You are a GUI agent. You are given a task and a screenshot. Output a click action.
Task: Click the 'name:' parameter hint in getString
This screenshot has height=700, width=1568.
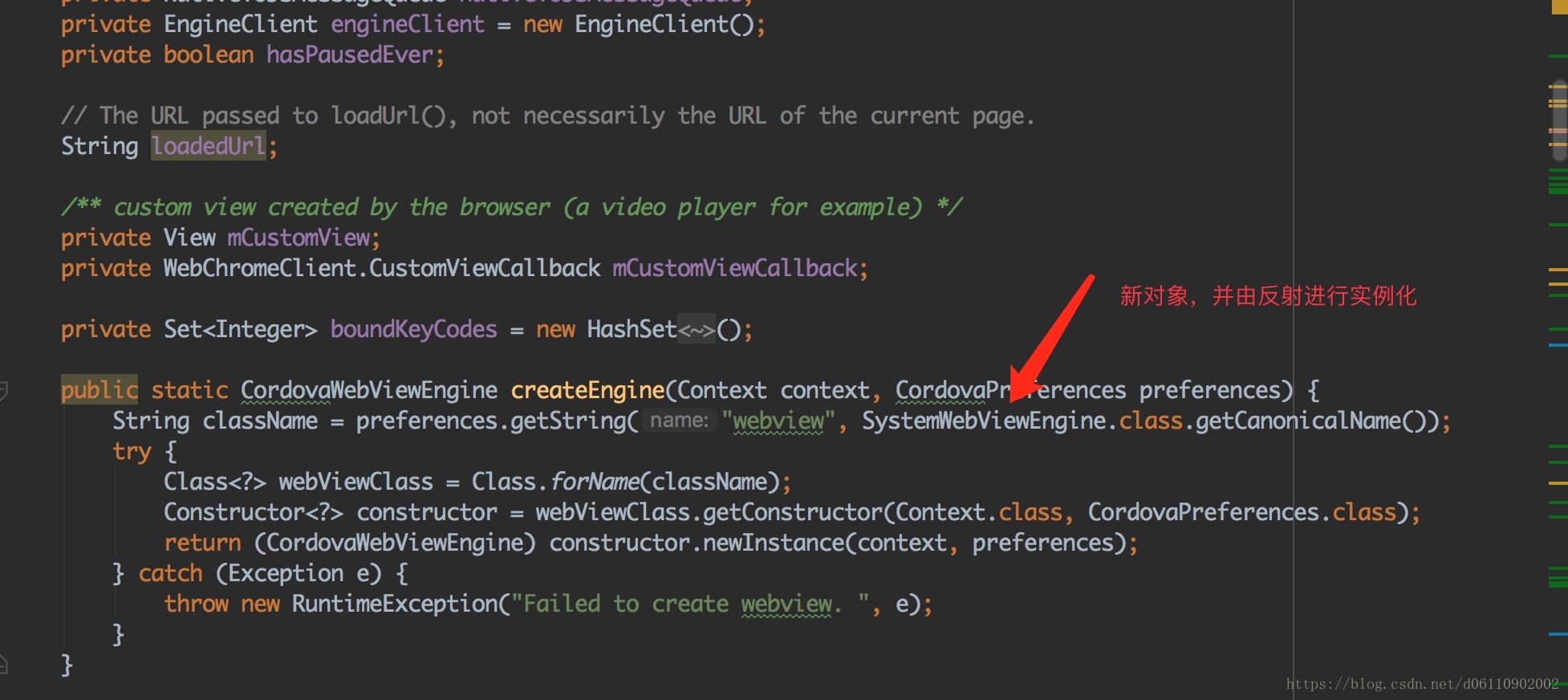point(679,421)
